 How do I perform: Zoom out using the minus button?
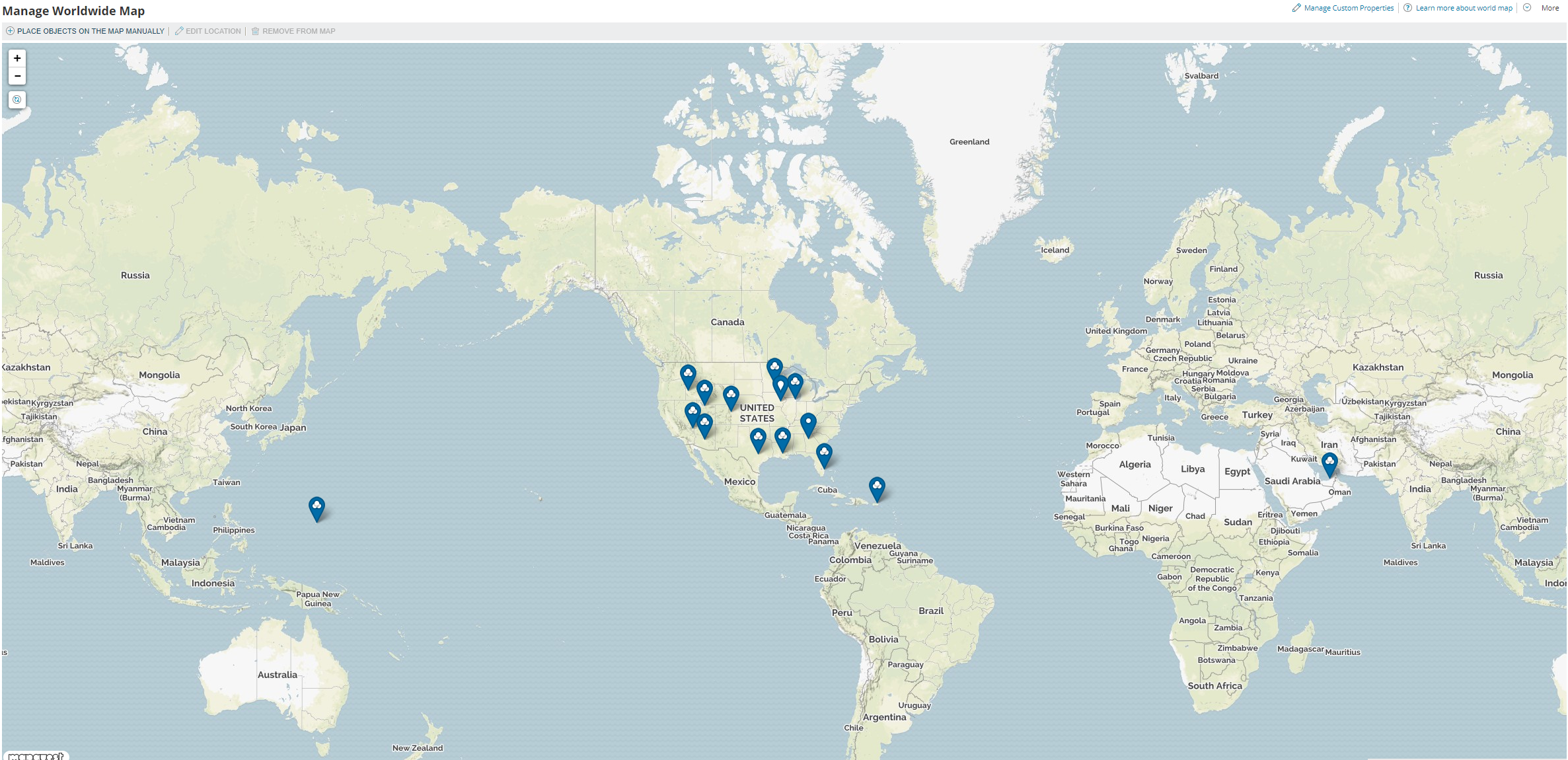(x=17, y=76)
